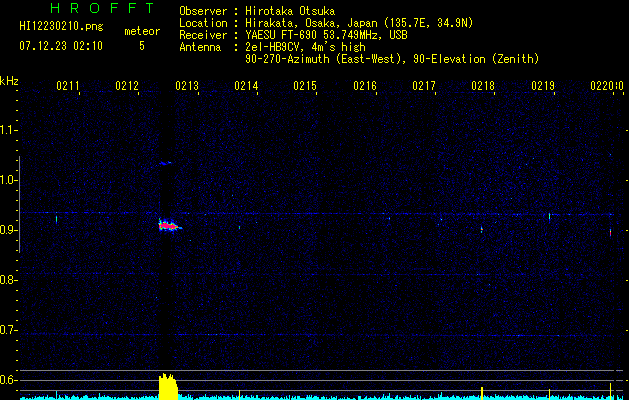
Task: Select the file name HI12230210.png
Action: (x=61, y=26)
